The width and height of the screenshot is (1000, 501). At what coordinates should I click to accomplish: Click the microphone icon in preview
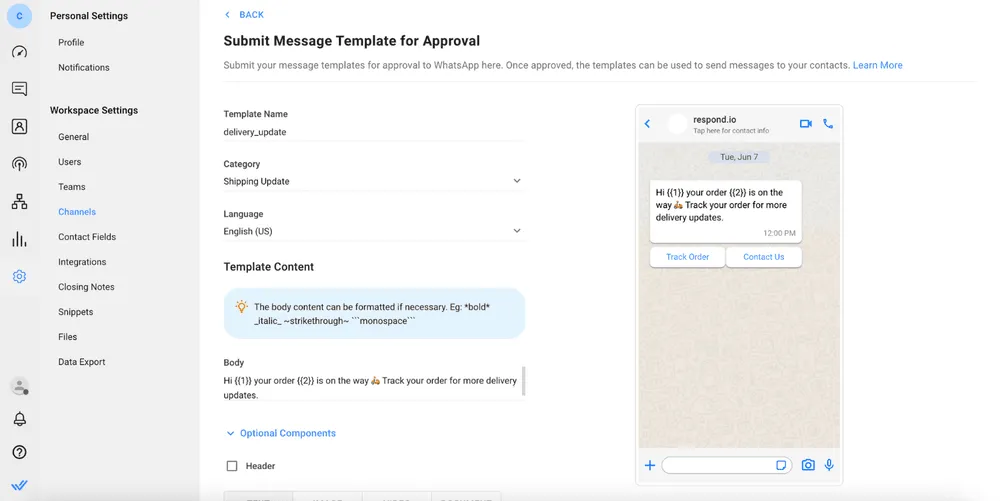(x=829, y=465)
